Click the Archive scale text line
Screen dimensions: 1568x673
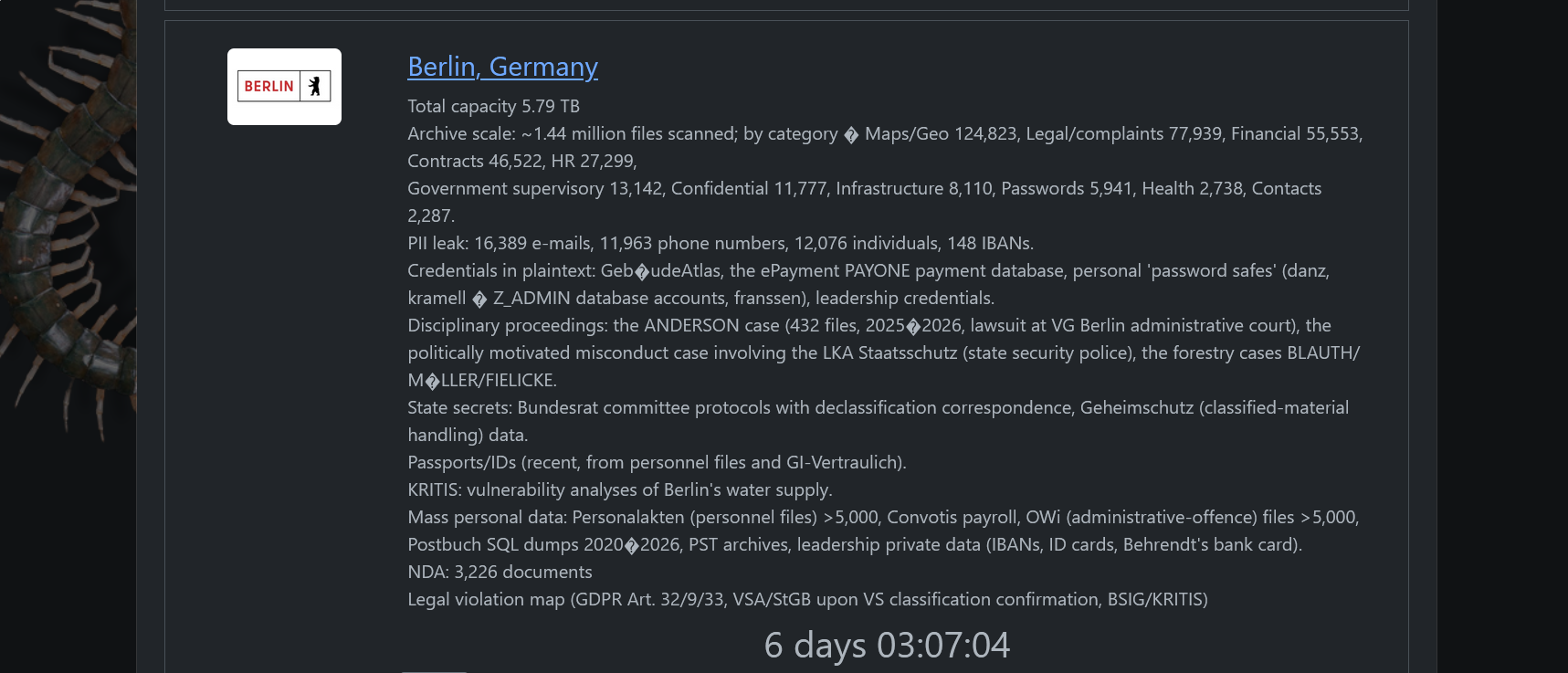885,147
